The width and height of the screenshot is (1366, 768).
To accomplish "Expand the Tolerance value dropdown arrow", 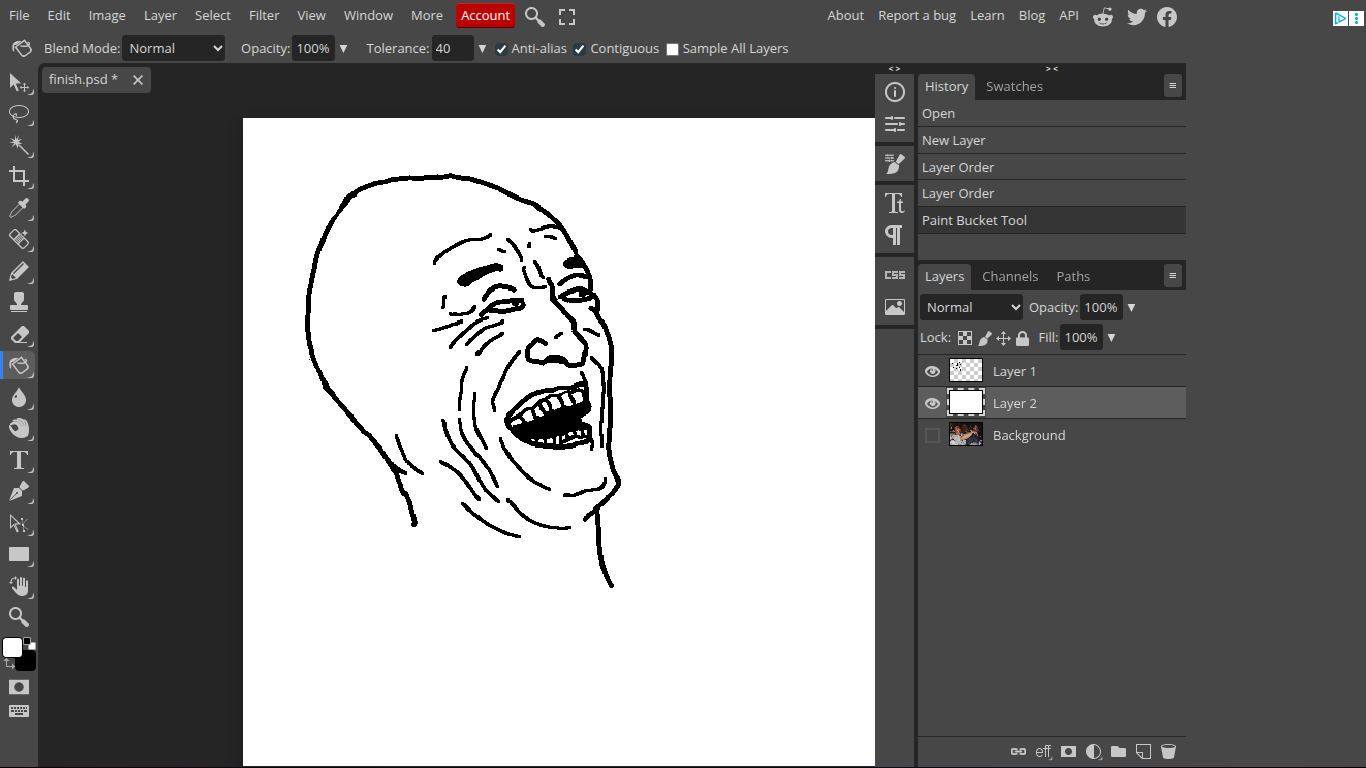I will pyautogui.click(x=482, y=49).
